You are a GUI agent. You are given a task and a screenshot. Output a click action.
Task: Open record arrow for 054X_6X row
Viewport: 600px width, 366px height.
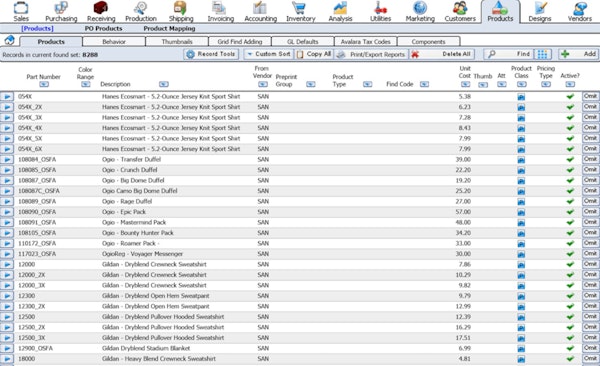pos(7,149)
